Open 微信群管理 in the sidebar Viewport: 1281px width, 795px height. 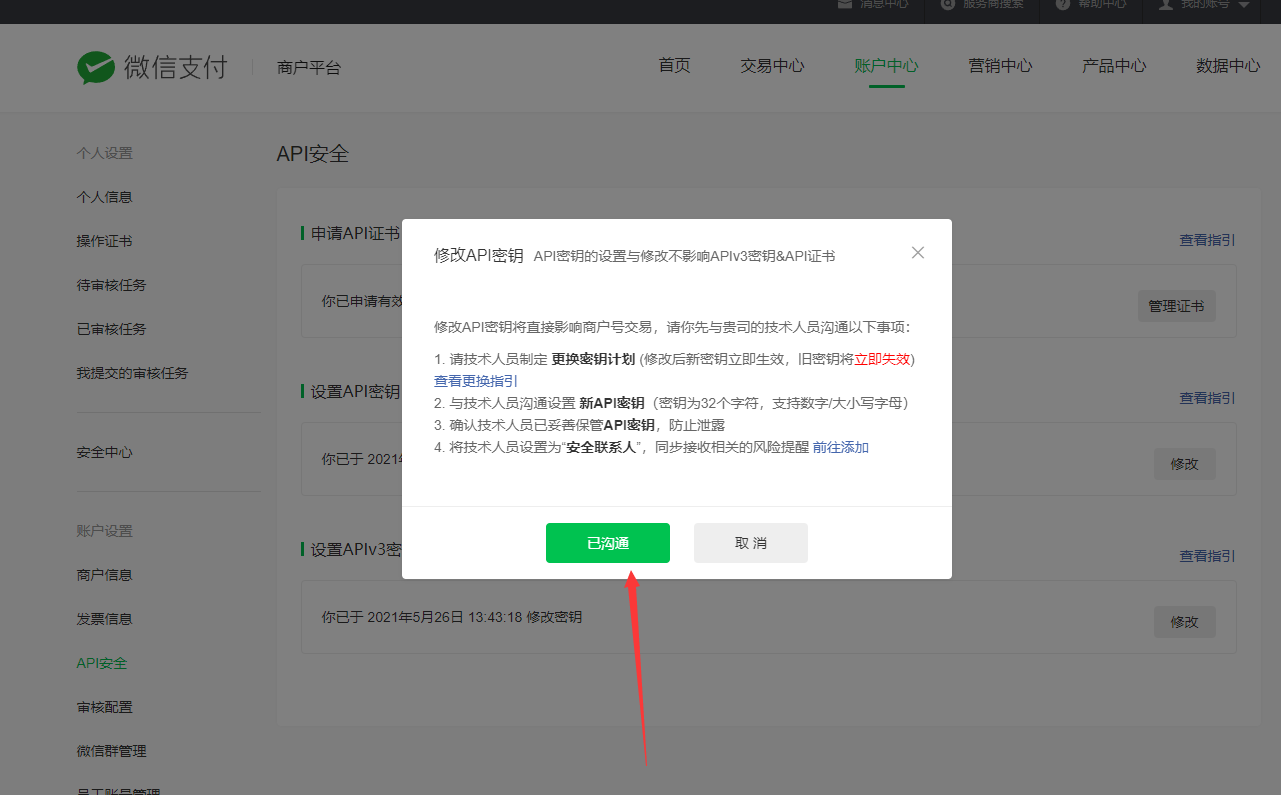tap(112, 751)
